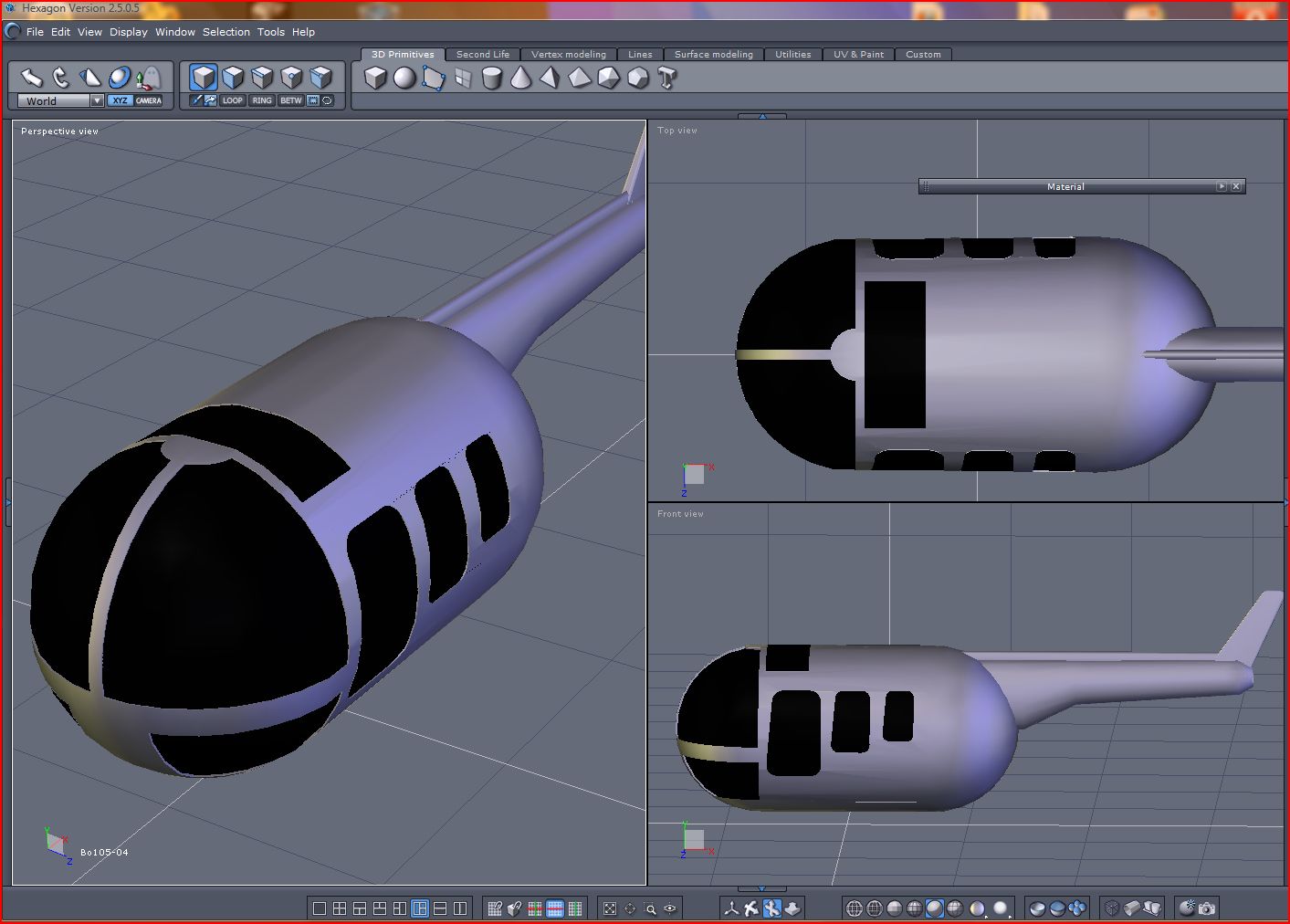Enable select objects mode cube
The width and height of the screenshot is (1290, 924).
204,78
